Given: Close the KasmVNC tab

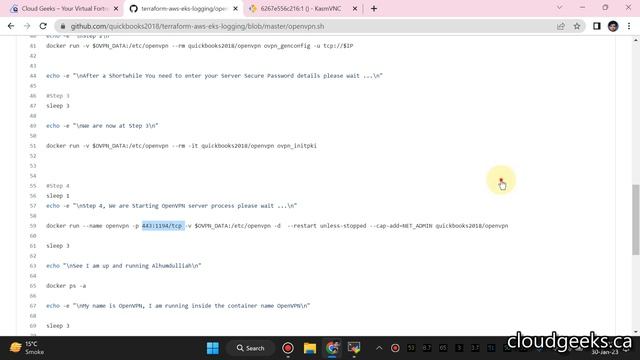Looking at the screenshot, I should coord(355,8).
